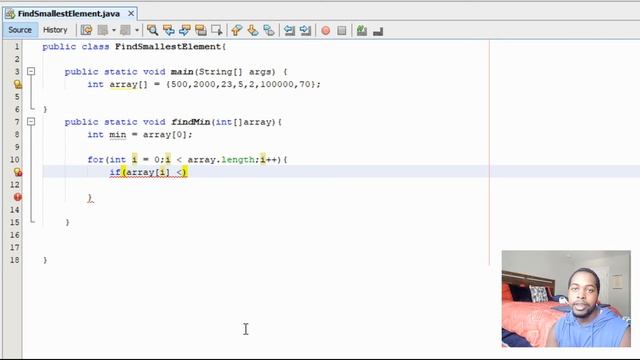Switch to the History view

click(x=55, y=30)
